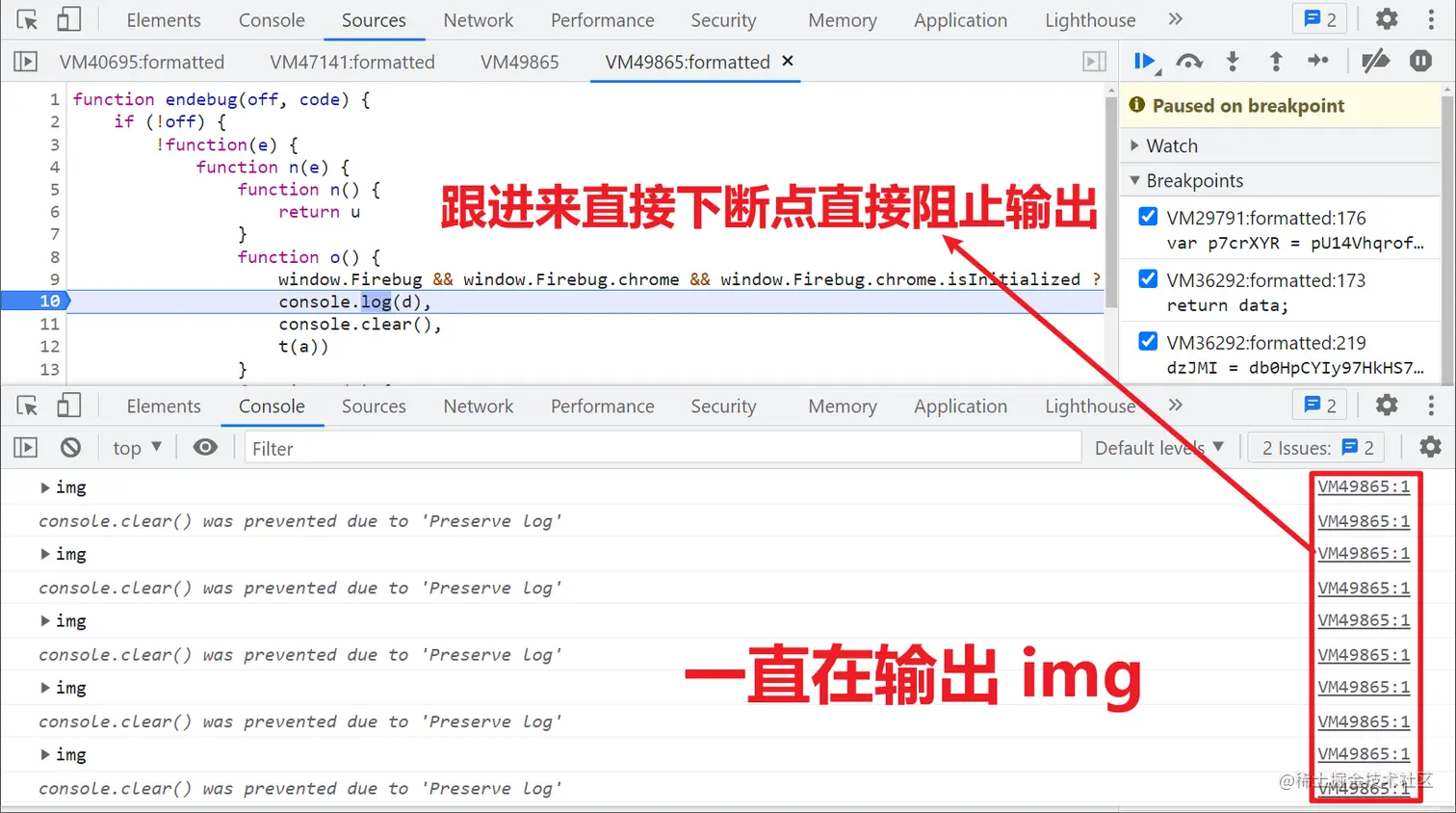Screen dimensions: 1456x813
Task: Disable breakpoint VM36292:formatted:173
Action: (x=1148, y=279)
